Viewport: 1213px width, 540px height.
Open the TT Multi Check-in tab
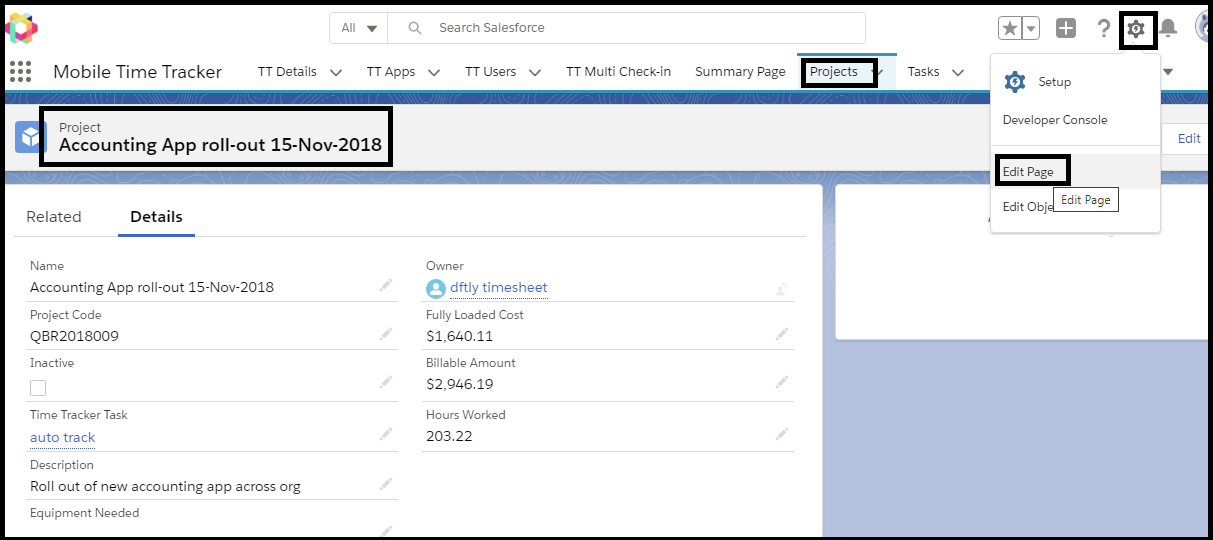click(618, 71)
